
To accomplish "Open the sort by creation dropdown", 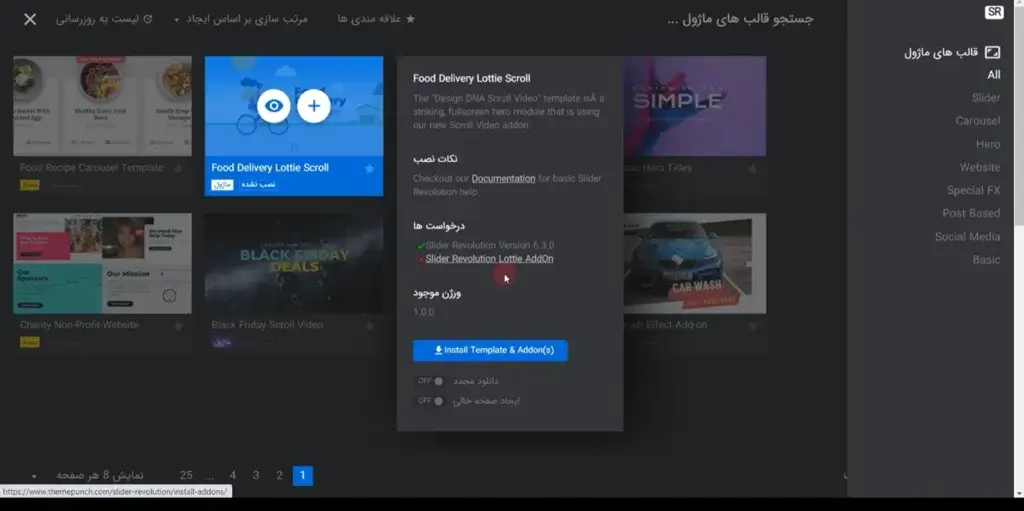I will (x=240, y=19).
